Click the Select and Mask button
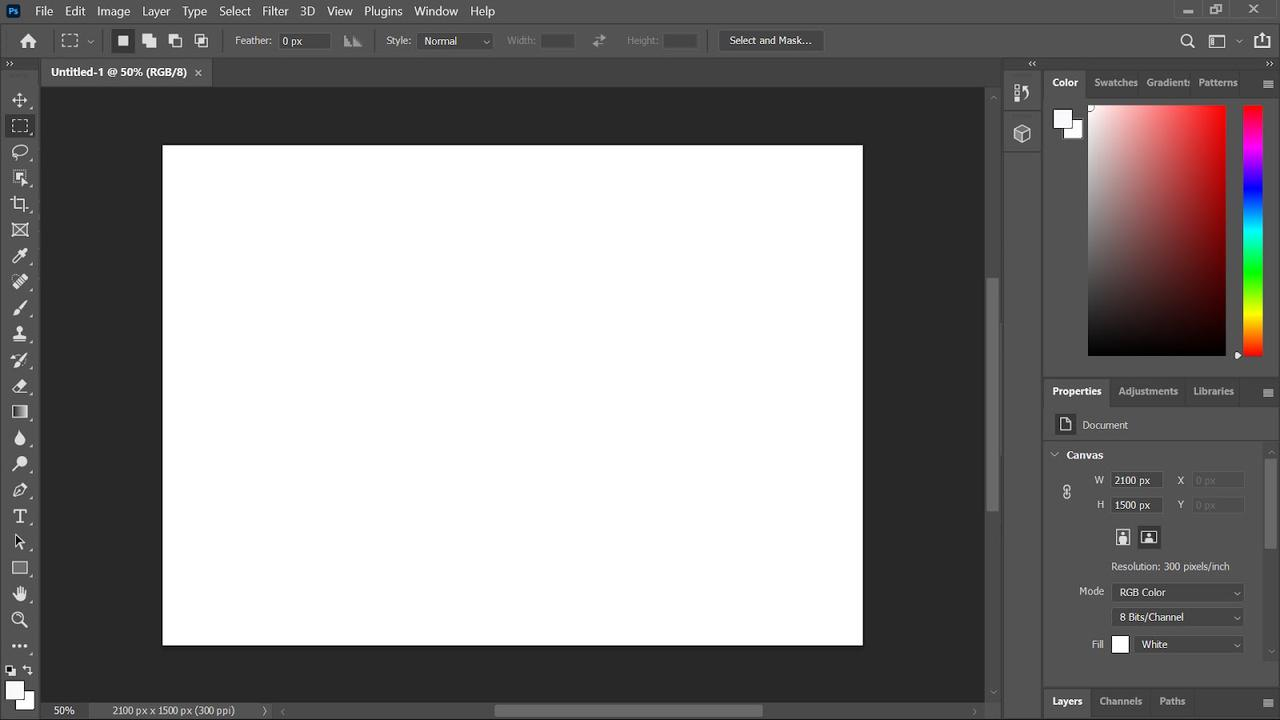The height and width of the screenshot is (720, 1280). tap(770, 40)
